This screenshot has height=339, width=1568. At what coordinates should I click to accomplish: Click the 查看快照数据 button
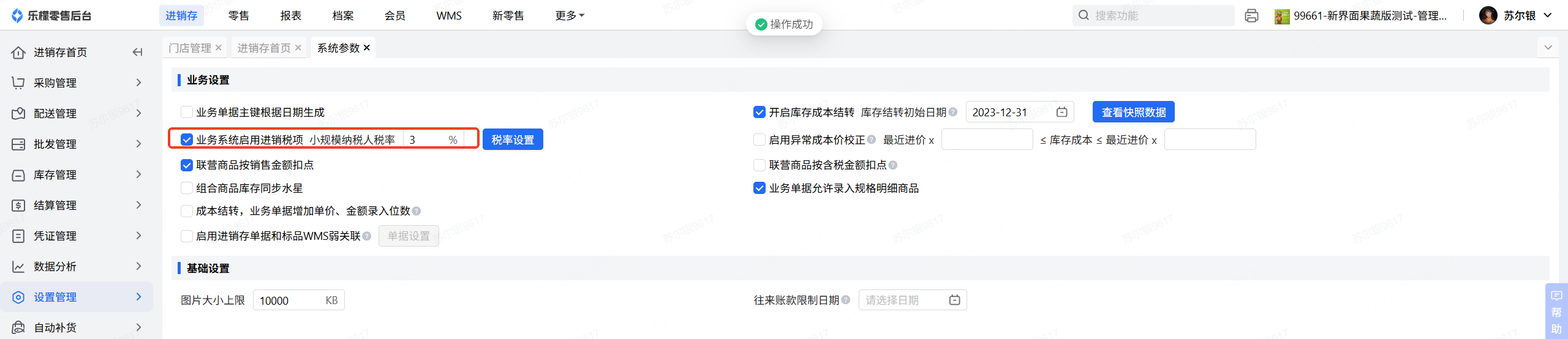[x=1133, y=112]
